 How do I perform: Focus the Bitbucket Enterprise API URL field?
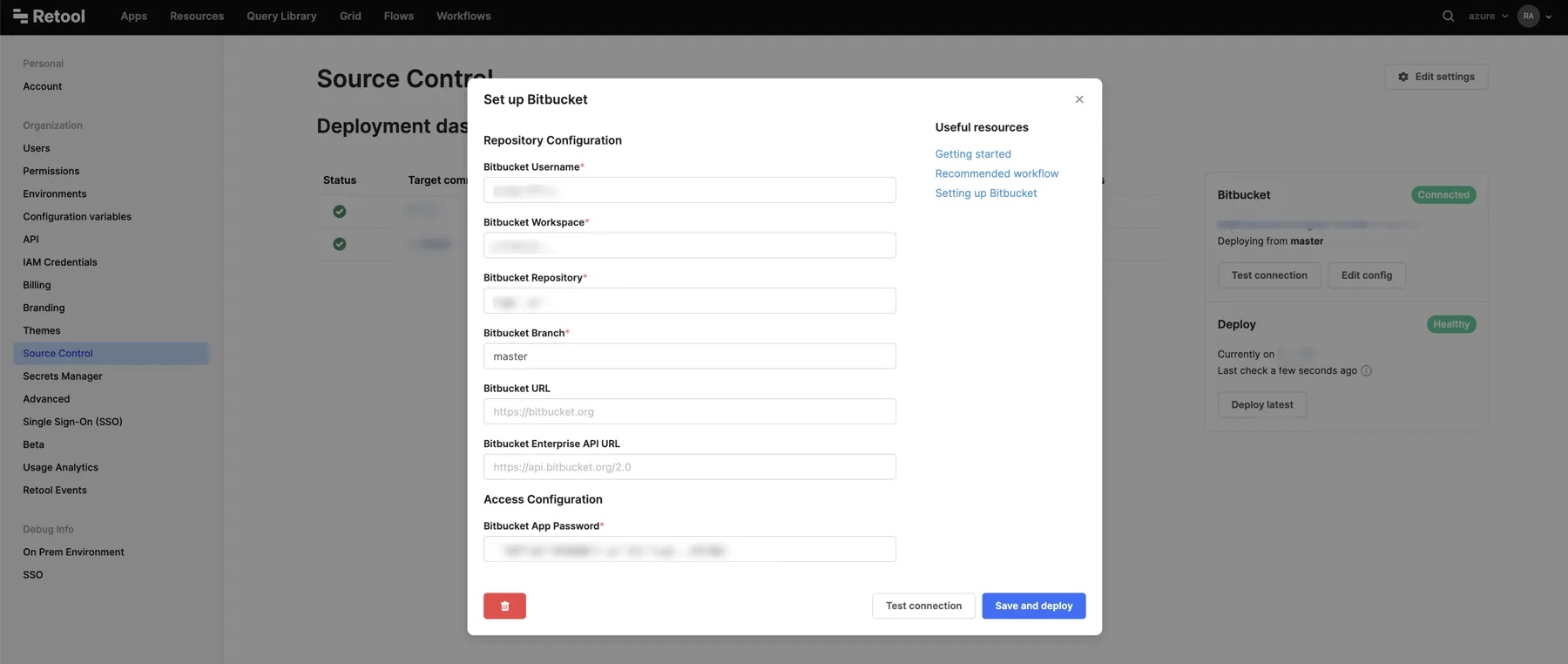tap(689, 467)
